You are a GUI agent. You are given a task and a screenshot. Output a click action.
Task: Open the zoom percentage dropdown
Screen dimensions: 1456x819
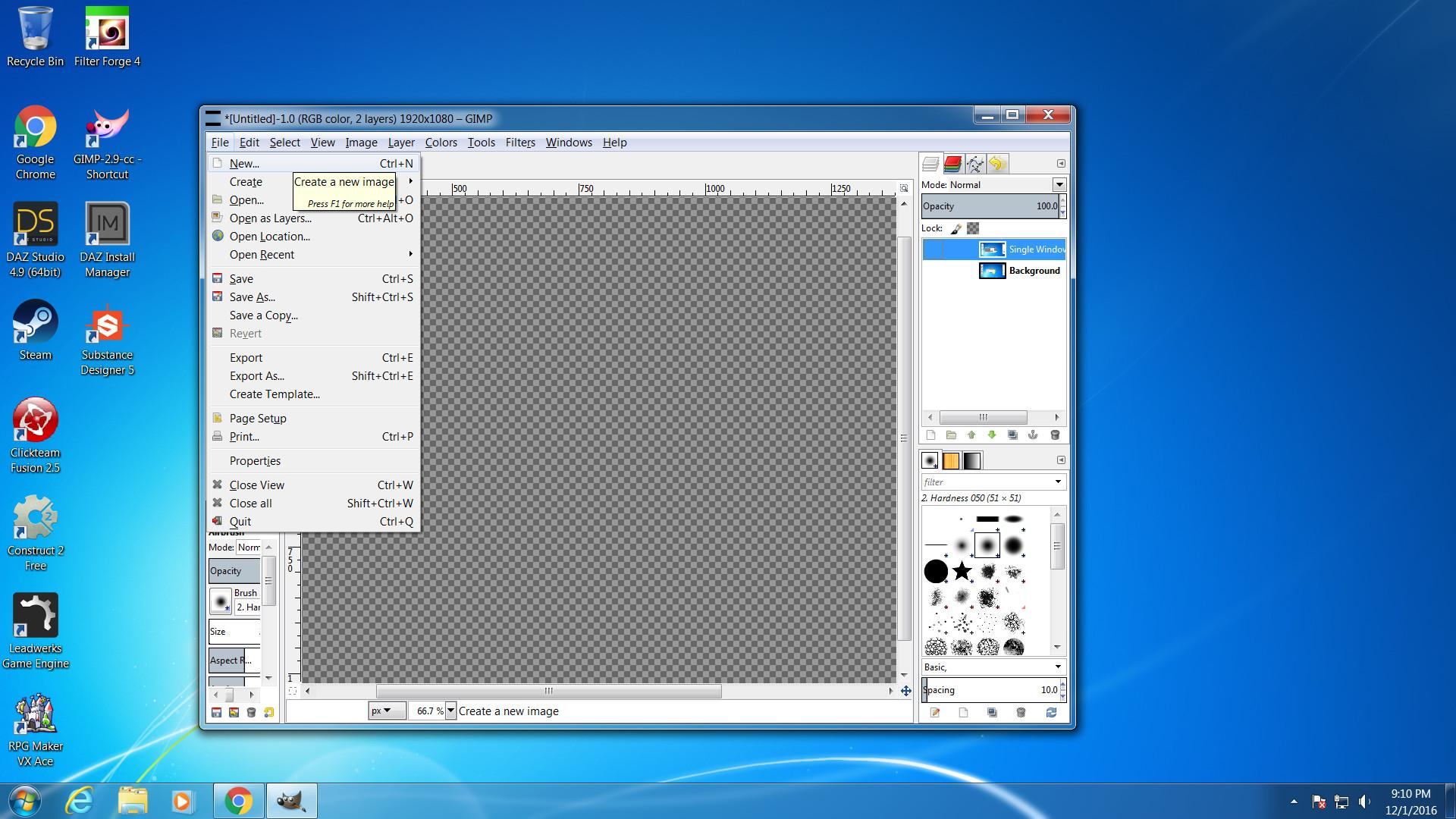tap(450, 711)
